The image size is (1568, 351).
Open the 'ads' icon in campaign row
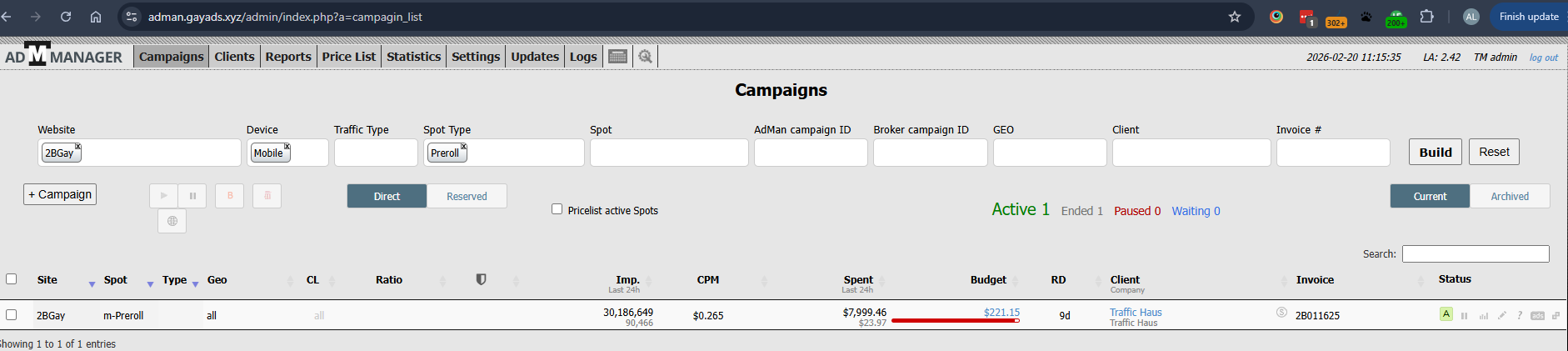(1537, 315)
